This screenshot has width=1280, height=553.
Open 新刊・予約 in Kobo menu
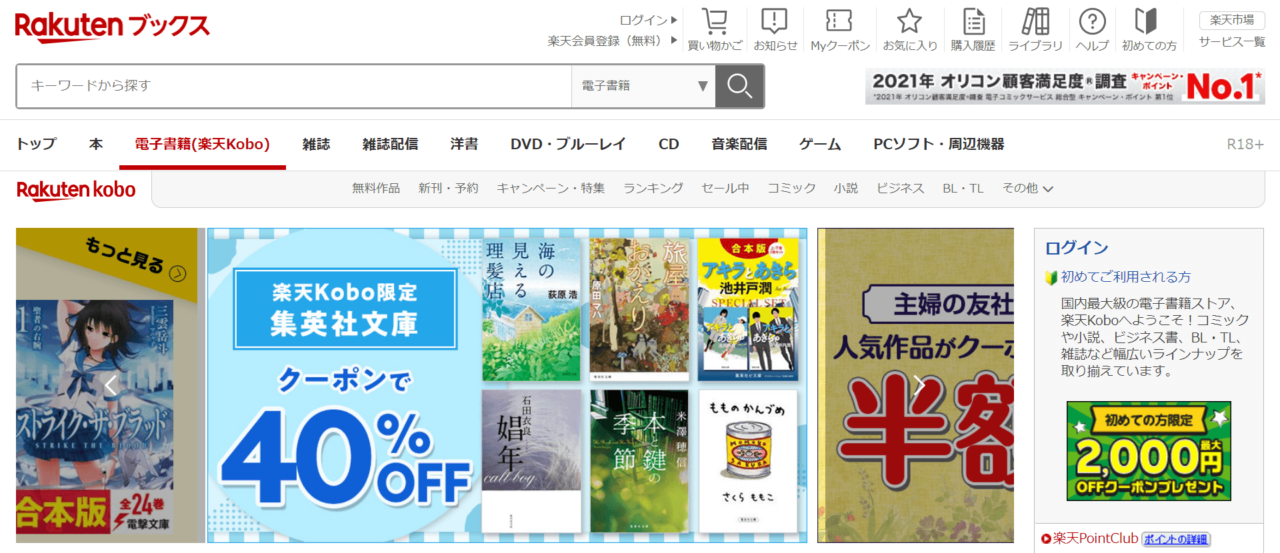tap(448, 188)
